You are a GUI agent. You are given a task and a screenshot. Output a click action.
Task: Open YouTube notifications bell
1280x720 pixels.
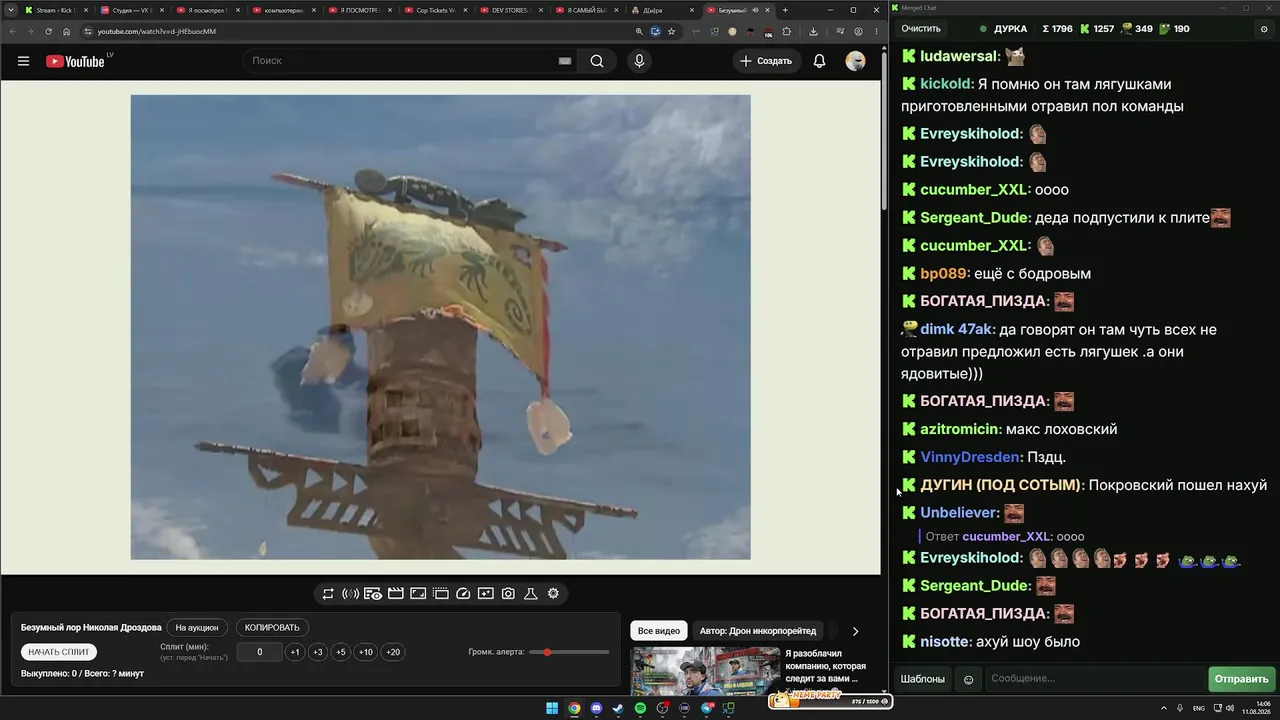click(x=819, y=61)
